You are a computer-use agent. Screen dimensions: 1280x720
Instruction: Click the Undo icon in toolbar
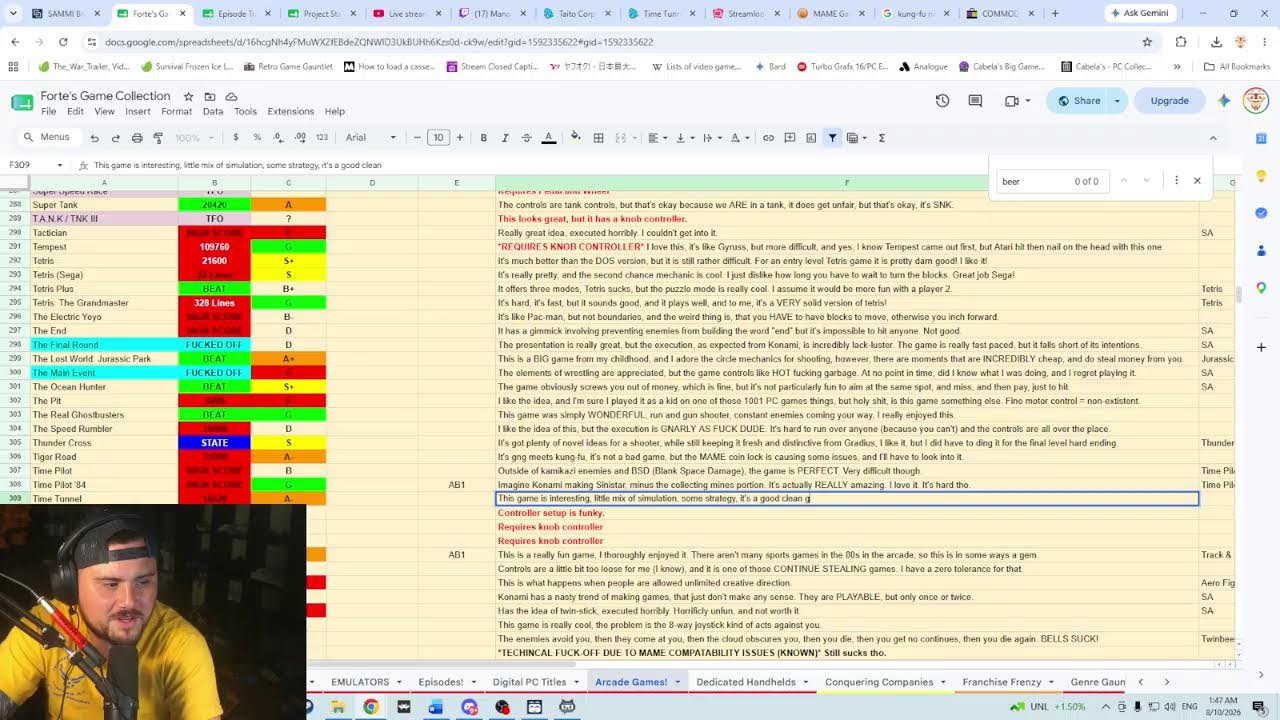pyautogui.click(x=95, y=138)
